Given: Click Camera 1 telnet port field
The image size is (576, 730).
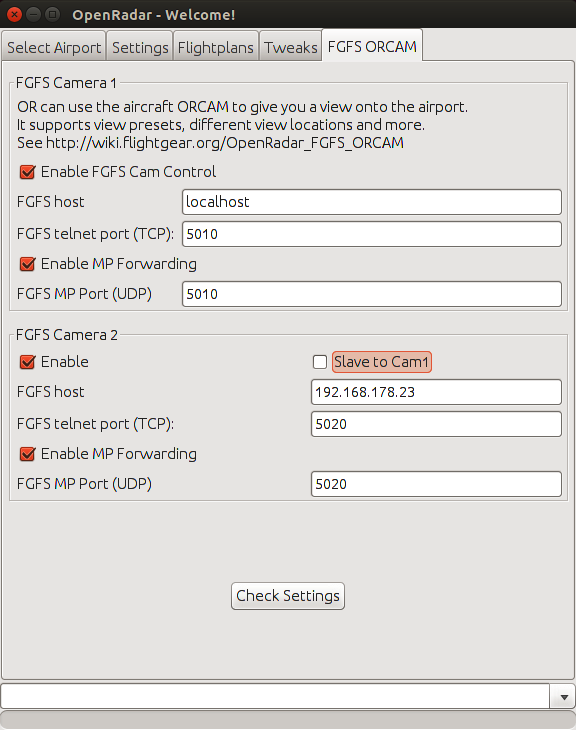Looking at the screenshot, I should click(x=372, y=234).
